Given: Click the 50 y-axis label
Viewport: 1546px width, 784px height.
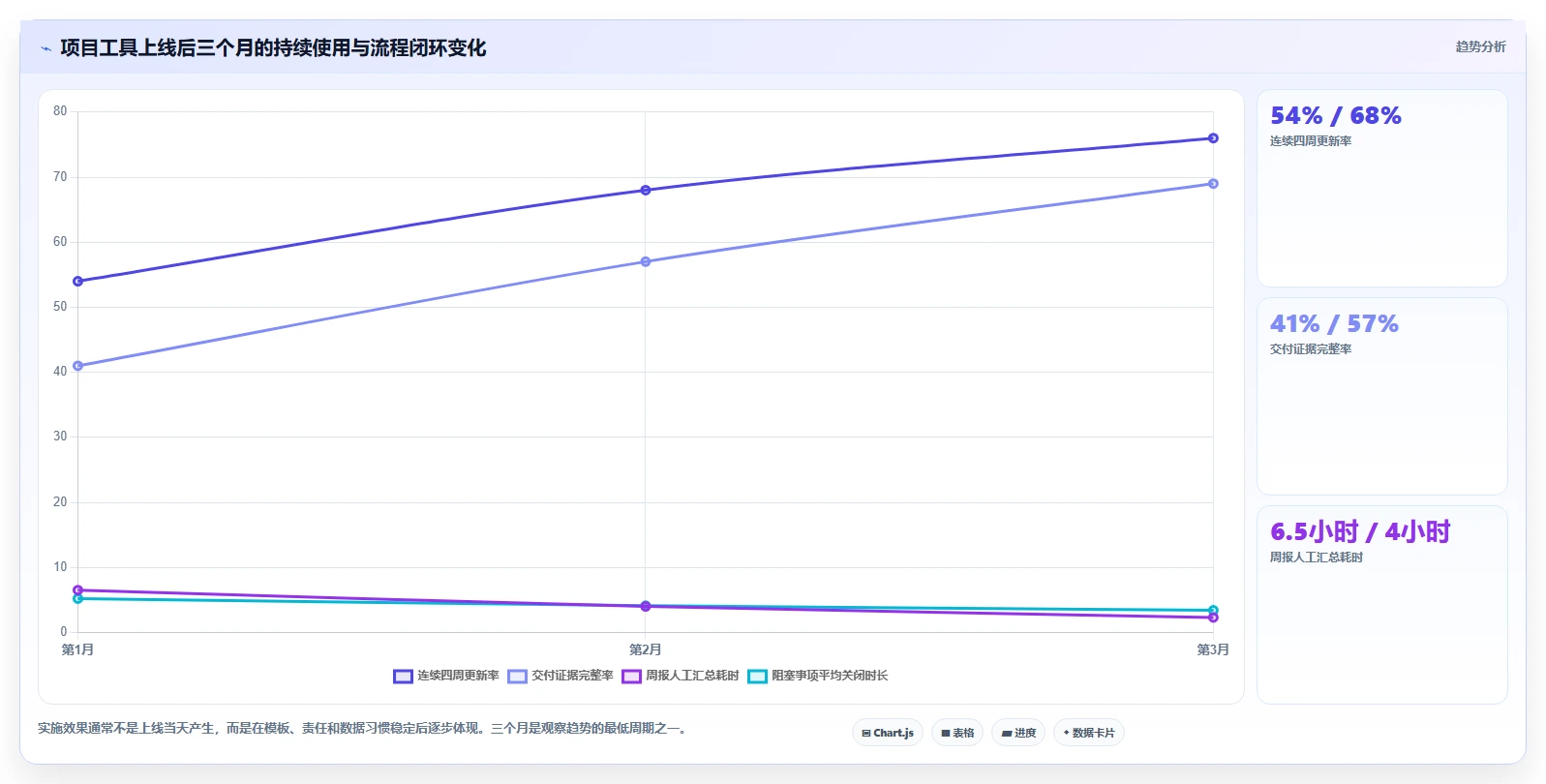Looking at the screenshot, I should coord(60,307).
